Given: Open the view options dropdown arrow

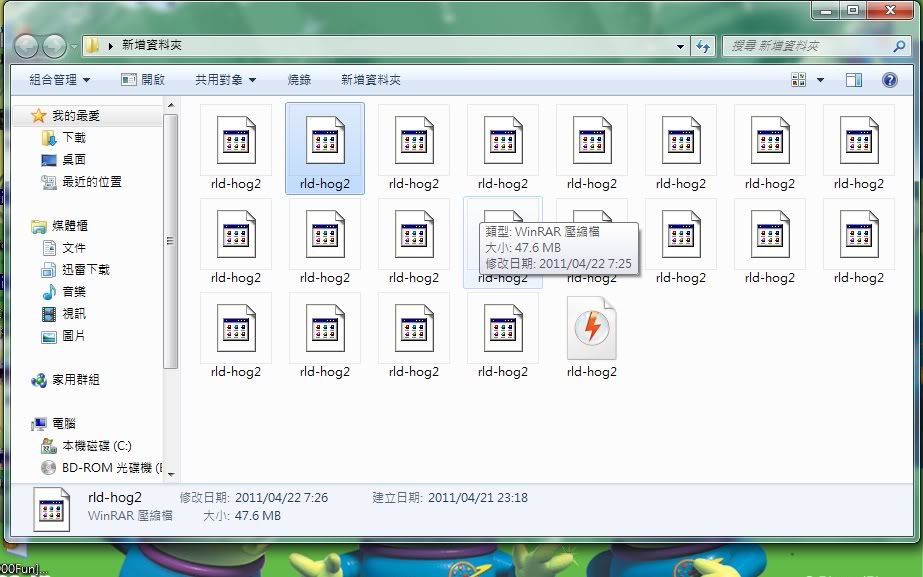Looking at the screenshot, I should [821, 80].
